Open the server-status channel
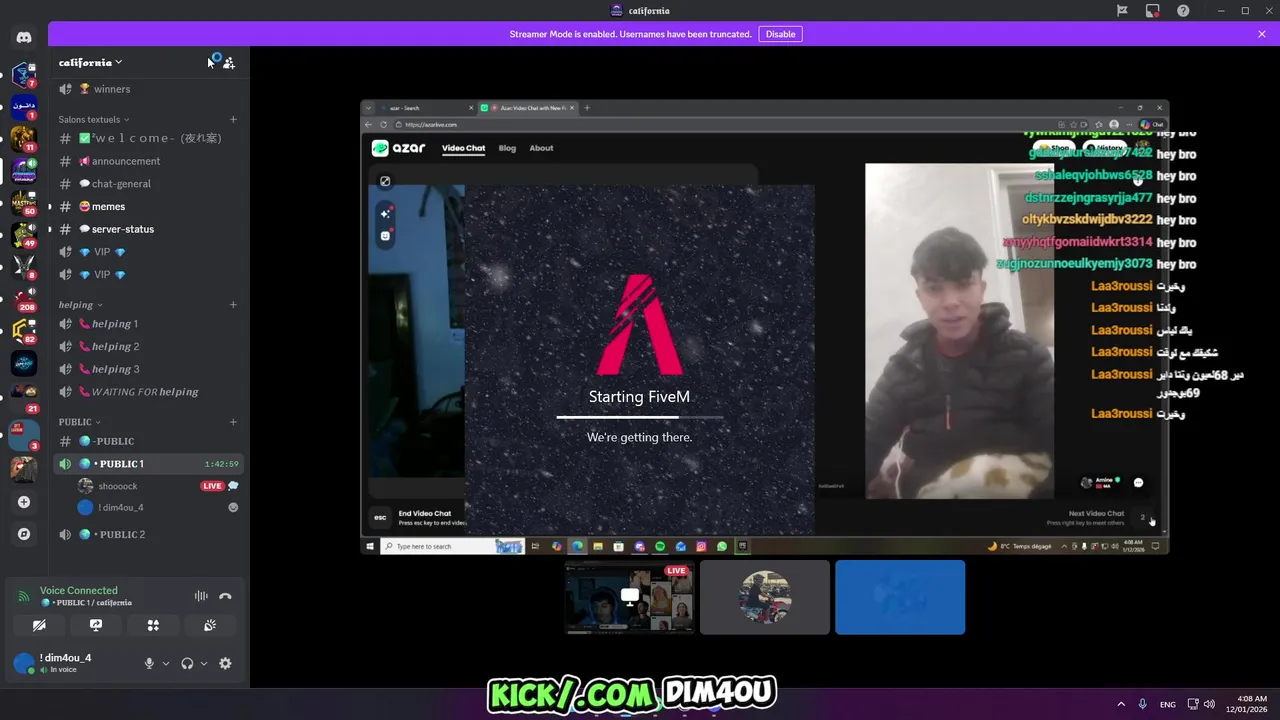Viewport: 1280px width, 720px height. pyautogui.click(x=148, y=229)
